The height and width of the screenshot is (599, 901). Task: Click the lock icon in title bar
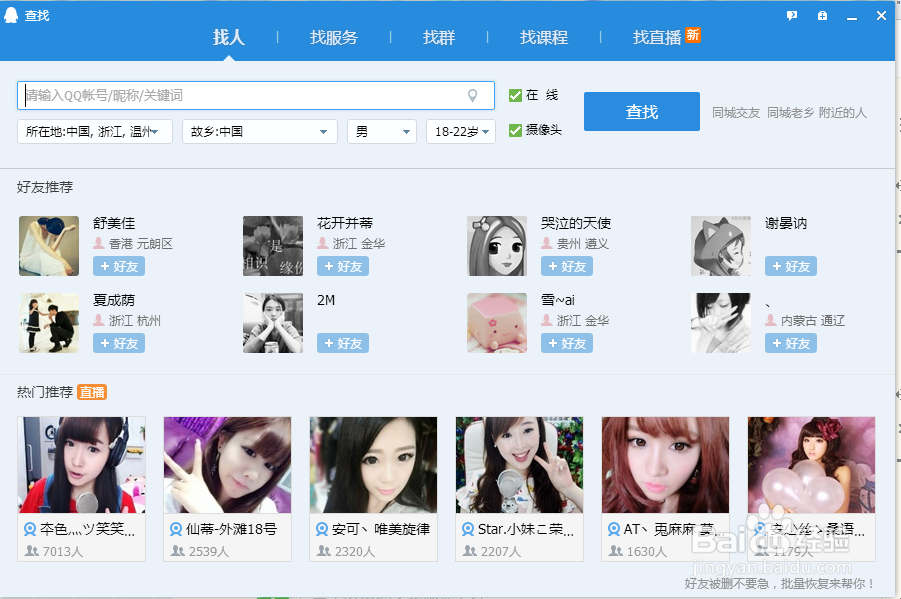[822, 16]
